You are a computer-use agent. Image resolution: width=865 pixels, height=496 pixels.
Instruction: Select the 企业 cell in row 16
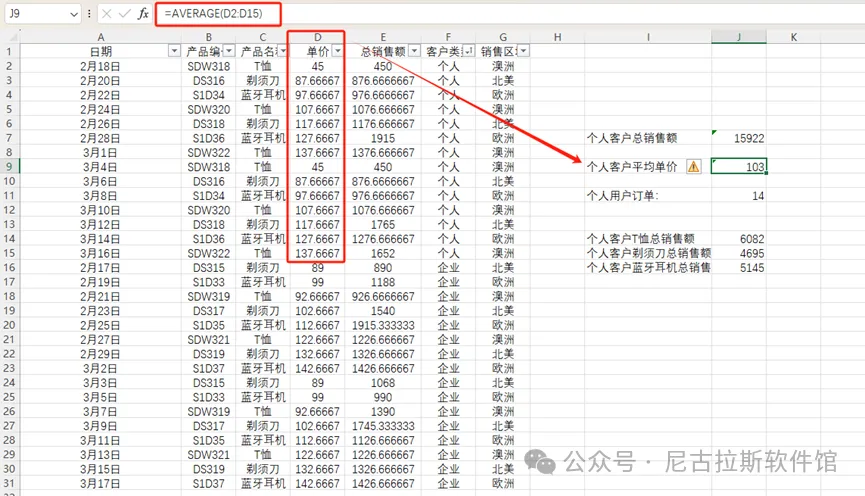coord(448,268)
